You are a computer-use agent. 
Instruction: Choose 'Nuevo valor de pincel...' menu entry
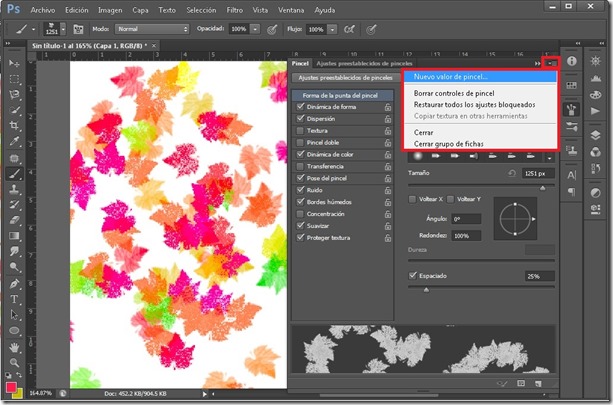tap(450, 77)
